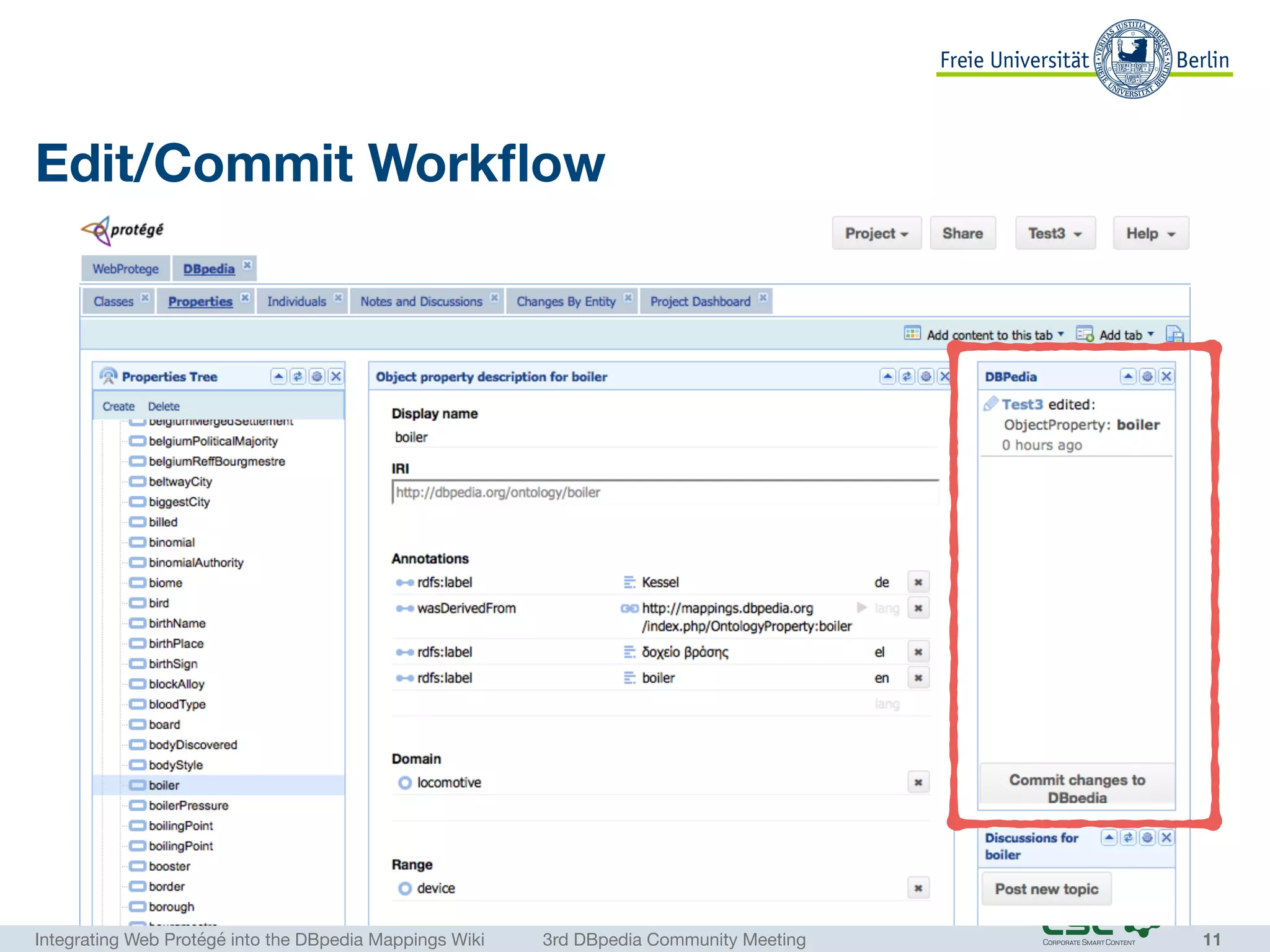
Task: Open the Test3 edited link
Action: 1023,405
